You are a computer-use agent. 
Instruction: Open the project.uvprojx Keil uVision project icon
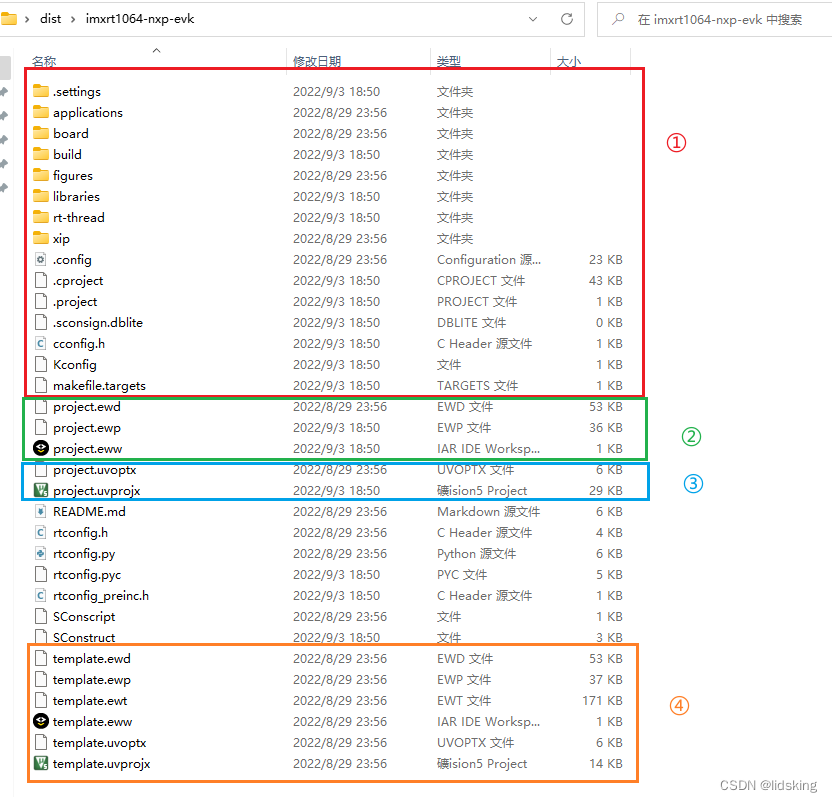tap(40, 490)
